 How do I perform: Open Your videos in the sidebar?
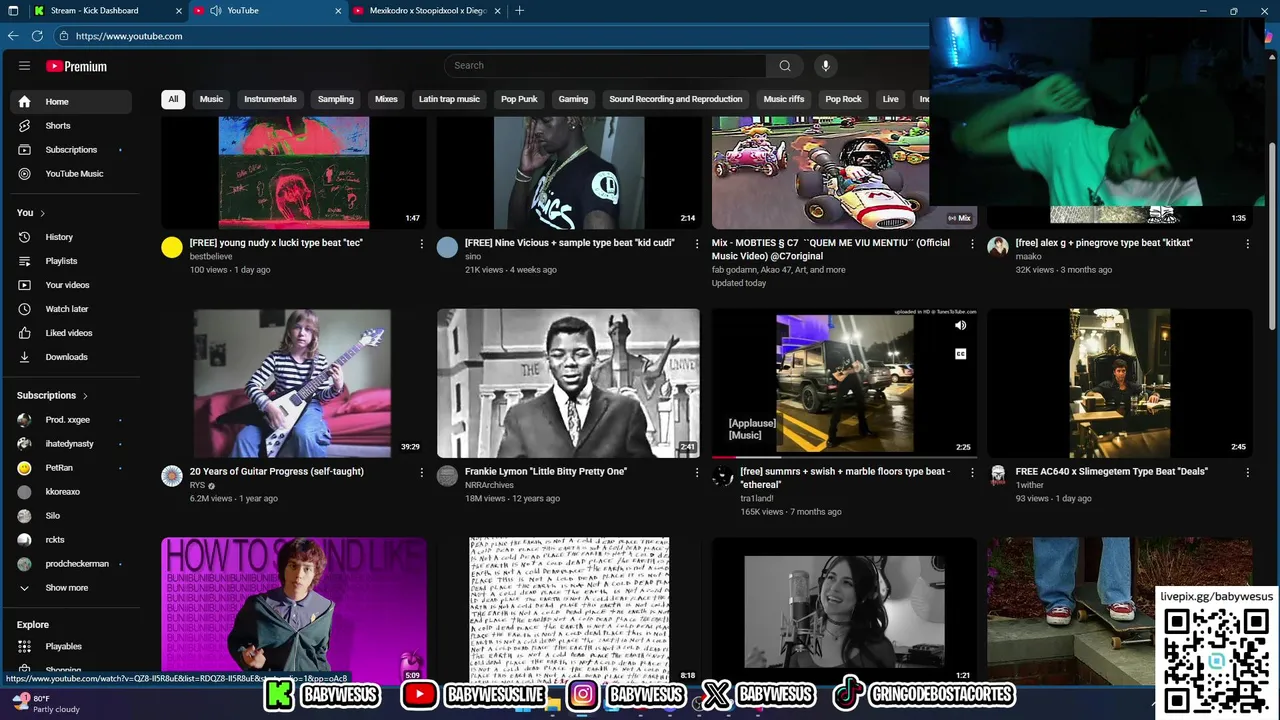click(x=71, y=285)
